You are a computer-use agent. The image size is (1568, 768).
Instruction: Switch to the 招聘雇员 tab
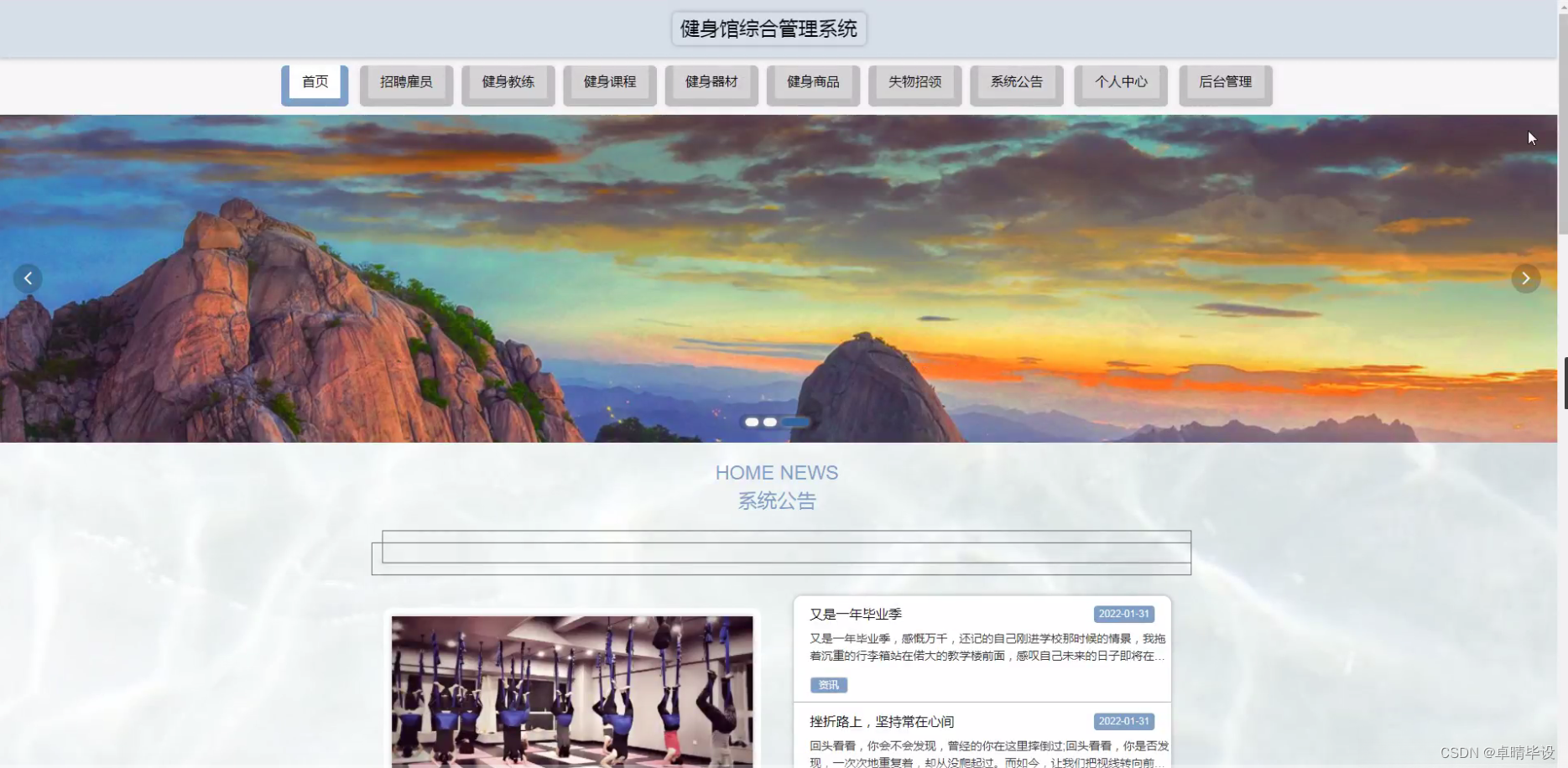pos(406,81)
